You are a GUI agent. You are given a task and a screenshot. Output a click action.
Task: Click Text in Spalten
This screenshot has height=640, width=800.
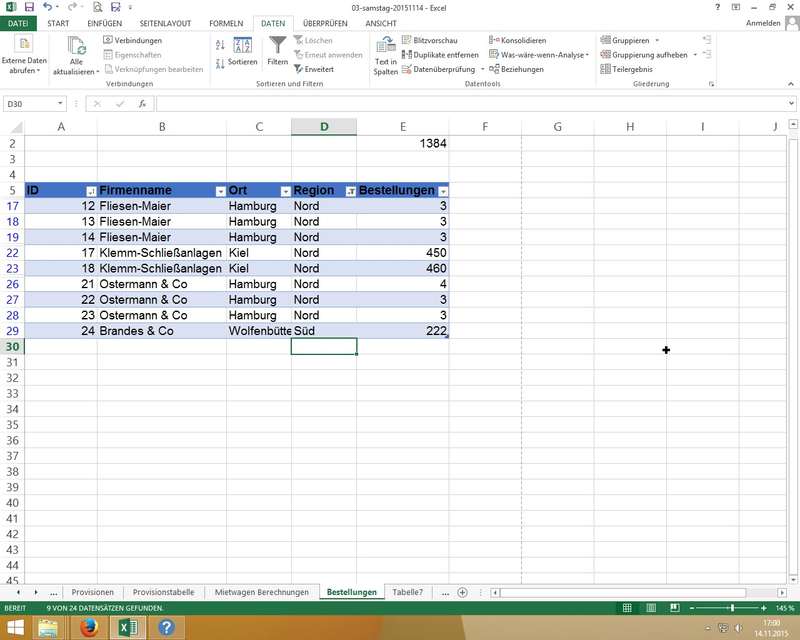385,56
